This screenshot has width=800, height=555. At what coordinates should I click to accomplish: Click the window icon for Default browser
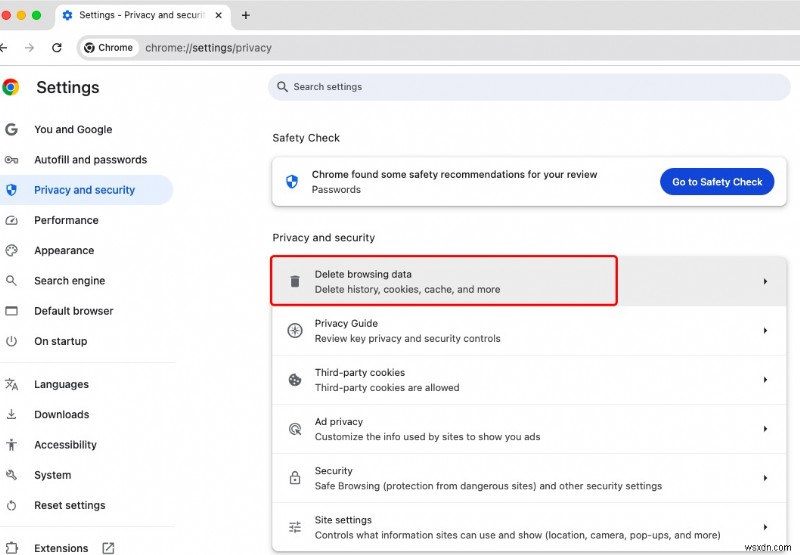point(11,311)
